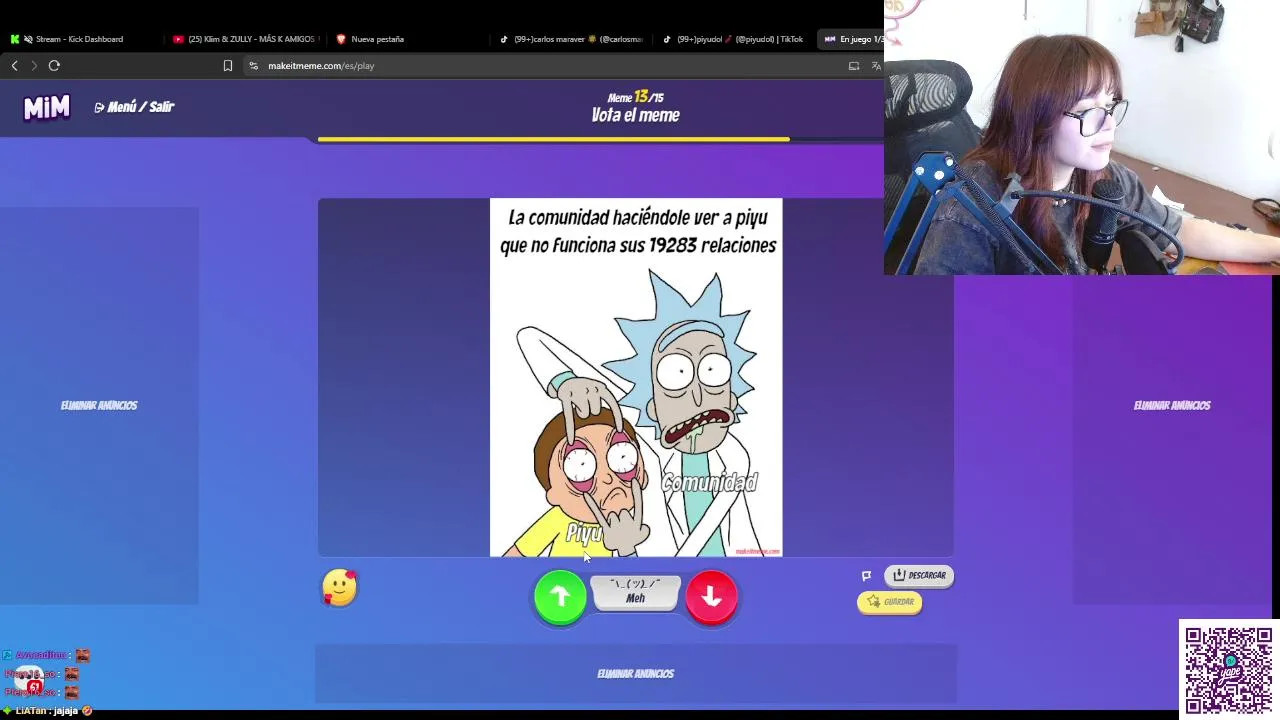
Task: Switch to Nueva pestaña tab
Action: [x=377, y=39]
